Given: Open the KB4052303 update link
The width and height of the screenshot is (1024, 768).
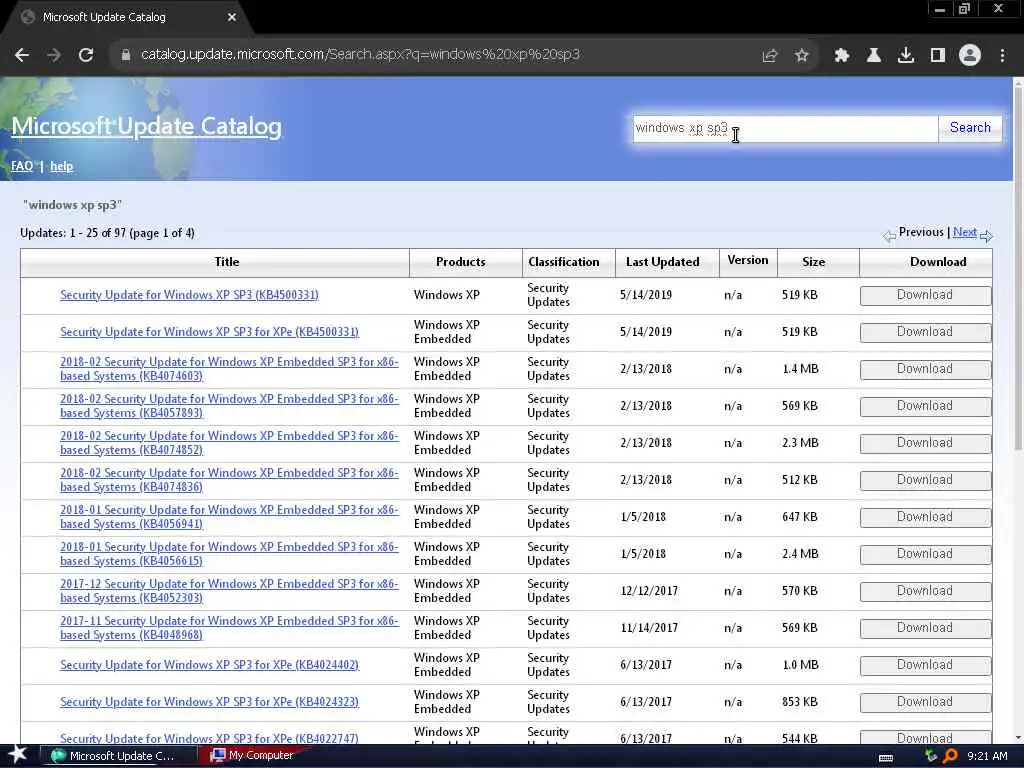Looking at the screenshot, I should (x=229, y=591).
